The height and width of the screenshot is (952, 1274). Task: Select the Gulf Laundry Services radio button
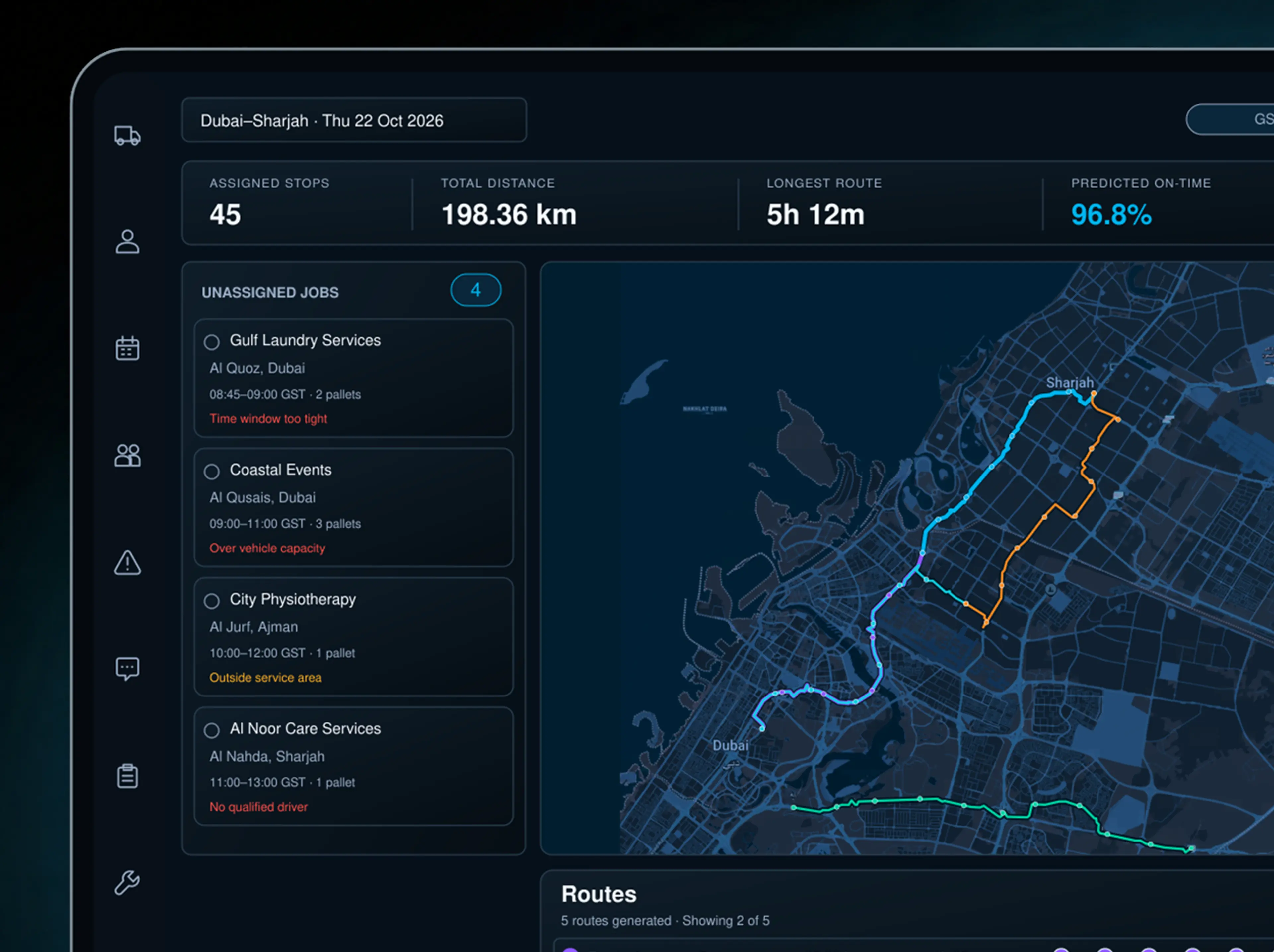point(211,342)
